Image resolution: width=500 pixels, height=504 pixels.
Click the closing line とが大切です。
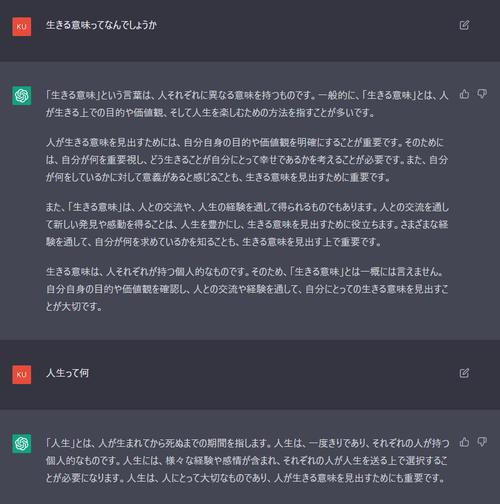74,306
